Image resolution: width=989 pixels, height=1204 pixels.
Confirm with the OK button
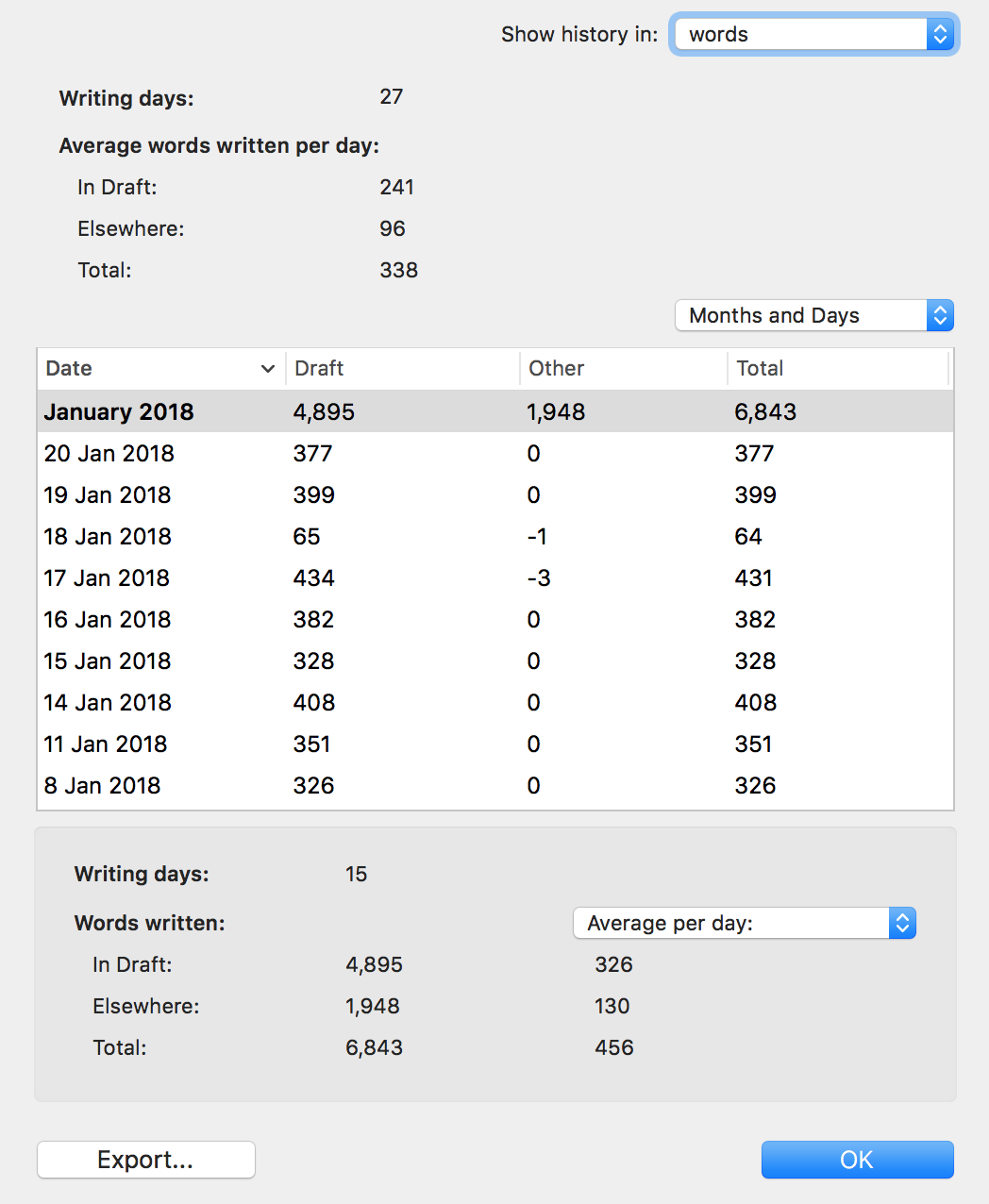(x=858, y=1160)
